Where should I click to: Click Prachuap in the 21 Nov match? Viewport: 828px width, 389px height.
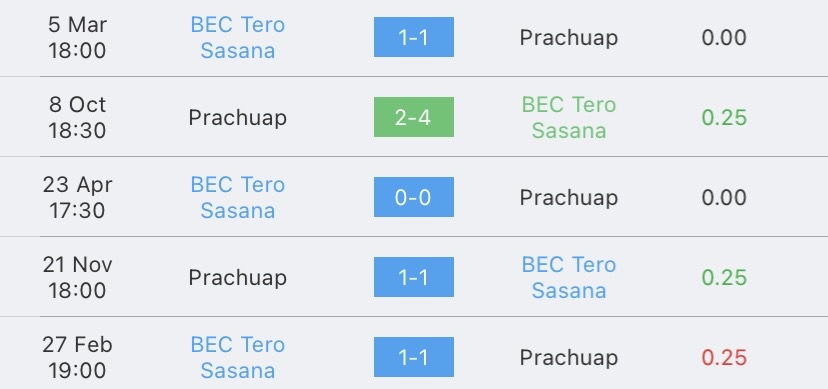point(238,278)
